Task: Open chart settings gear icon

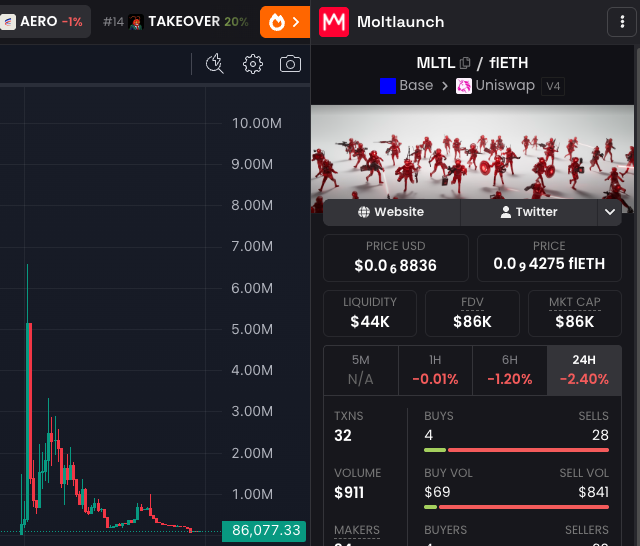Action: click(x=253, y=64)
